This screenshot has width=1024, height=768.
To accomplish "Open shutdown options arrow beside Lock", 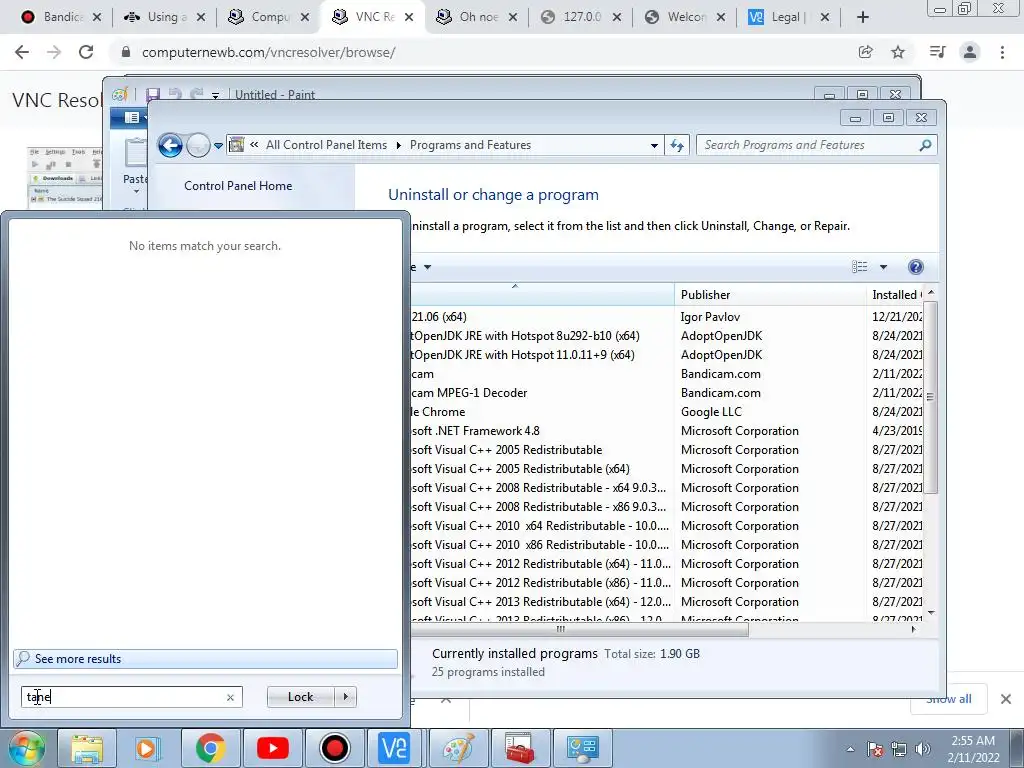I will tap(345, 697).
